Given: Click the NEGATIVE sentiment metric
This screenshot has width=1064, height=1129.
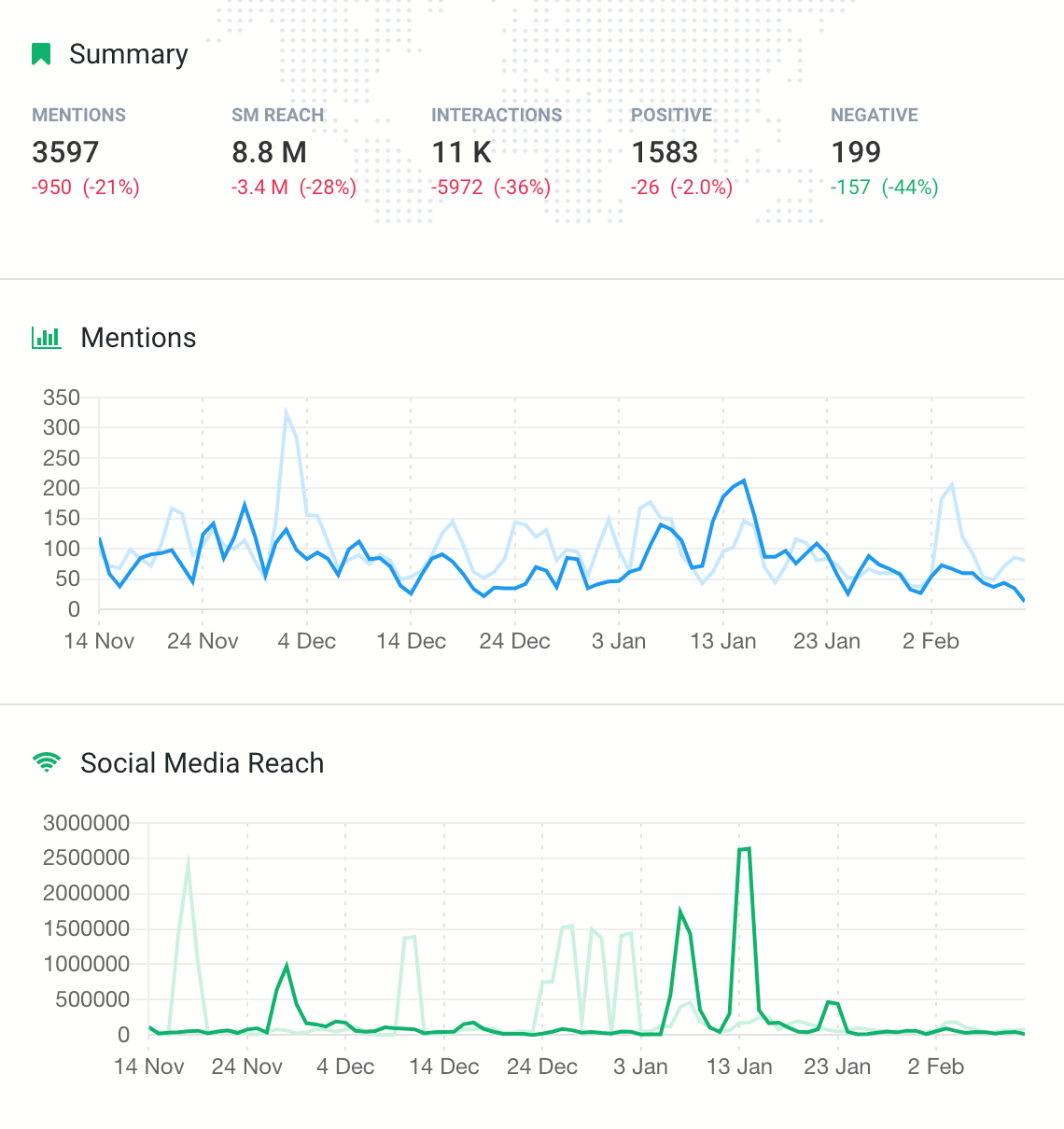Looking at the screenshot, I should [874, 114].
